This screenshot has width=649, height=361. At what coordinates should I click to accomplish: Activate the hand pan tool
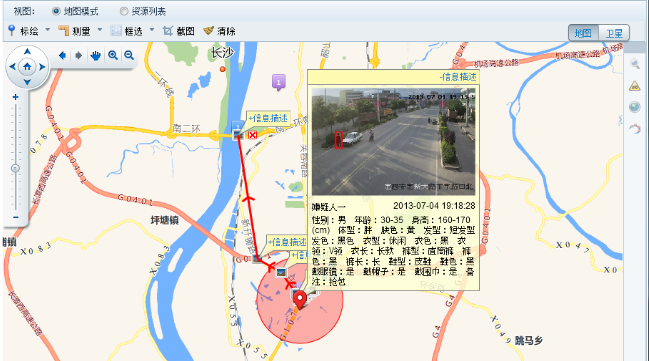coord(96,55)
